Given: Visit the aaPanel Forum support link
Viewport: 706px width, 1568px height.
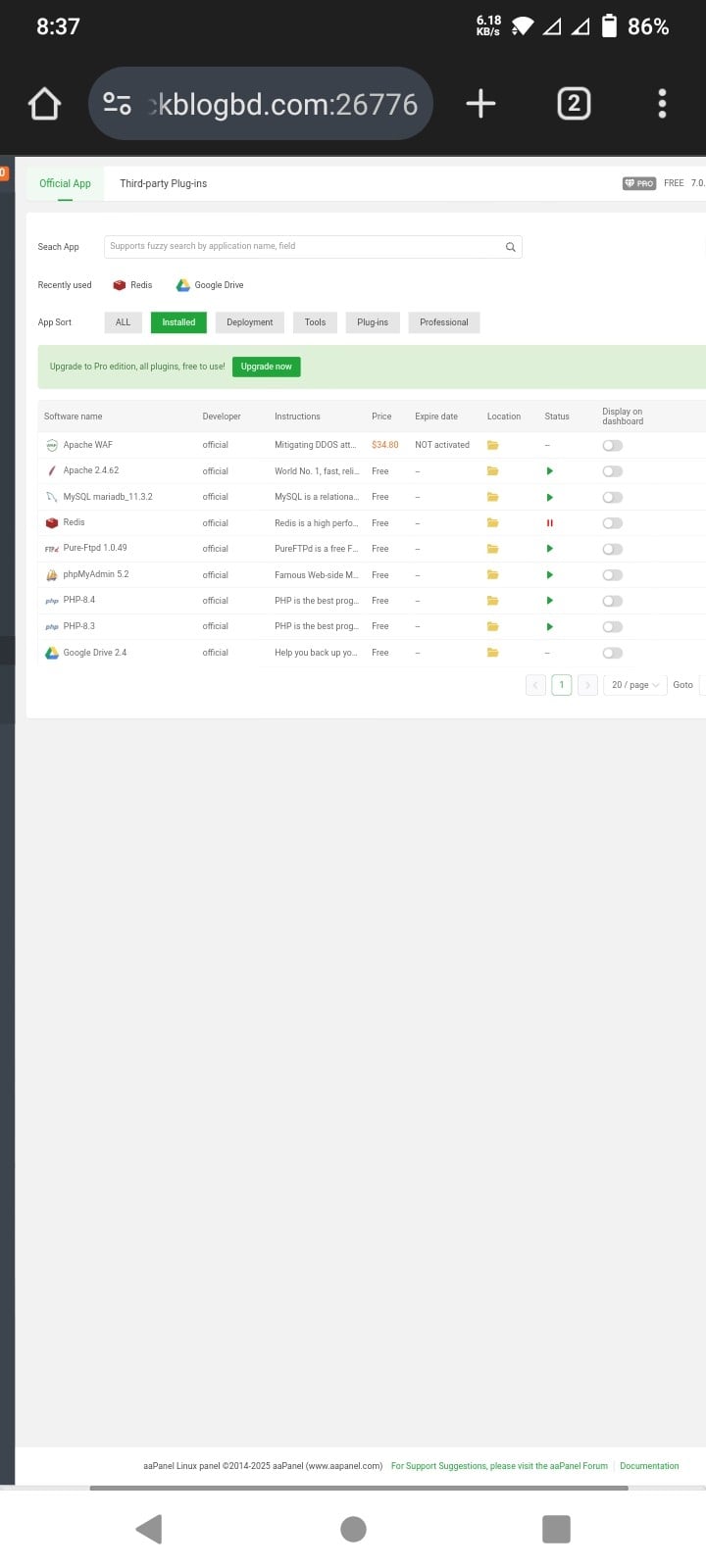Looking at the screenshot, I should pos(499,1466).
